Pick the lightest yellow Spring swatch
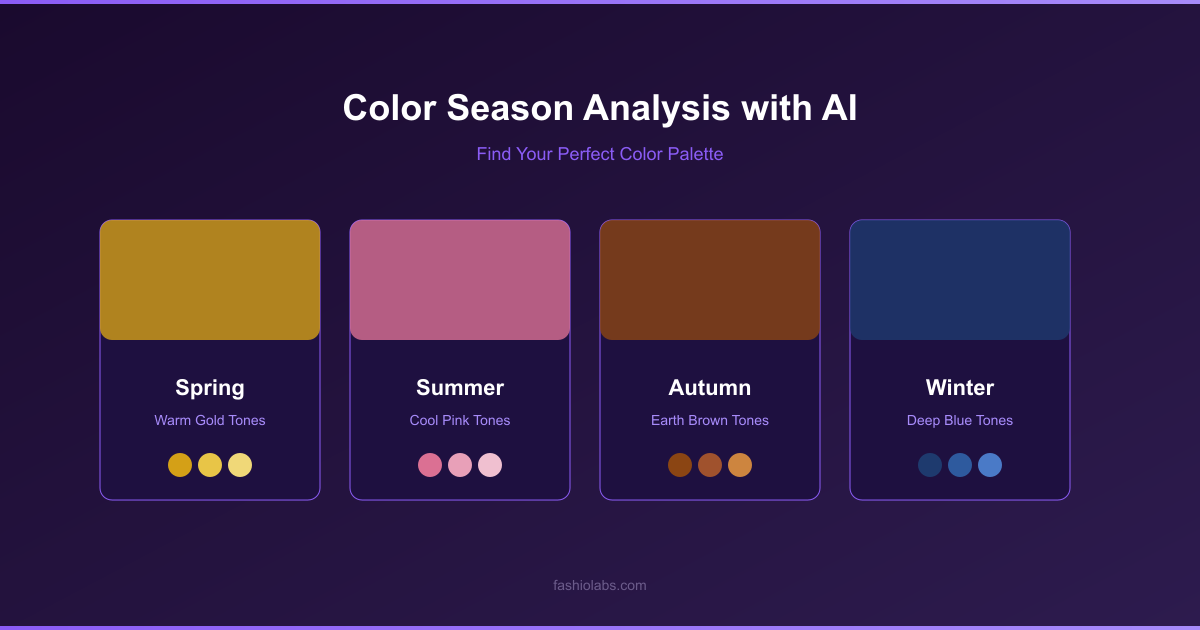Image resolution: width=1200 pixels, height=630 pixels. pos(240,465)
